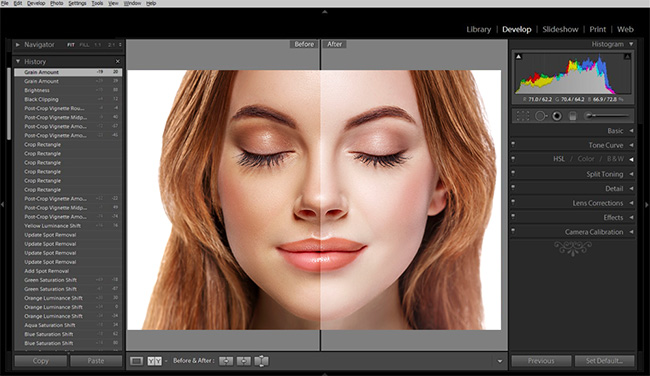Activate the Red Eye Correction tool

tap(557, 116)
